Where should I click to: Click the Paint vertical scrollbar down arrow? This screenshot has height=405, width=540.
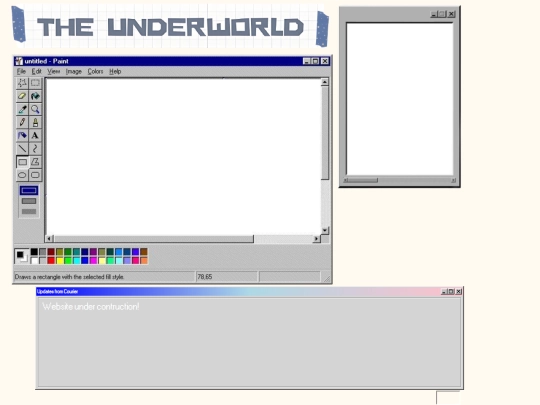pos(325,230)
